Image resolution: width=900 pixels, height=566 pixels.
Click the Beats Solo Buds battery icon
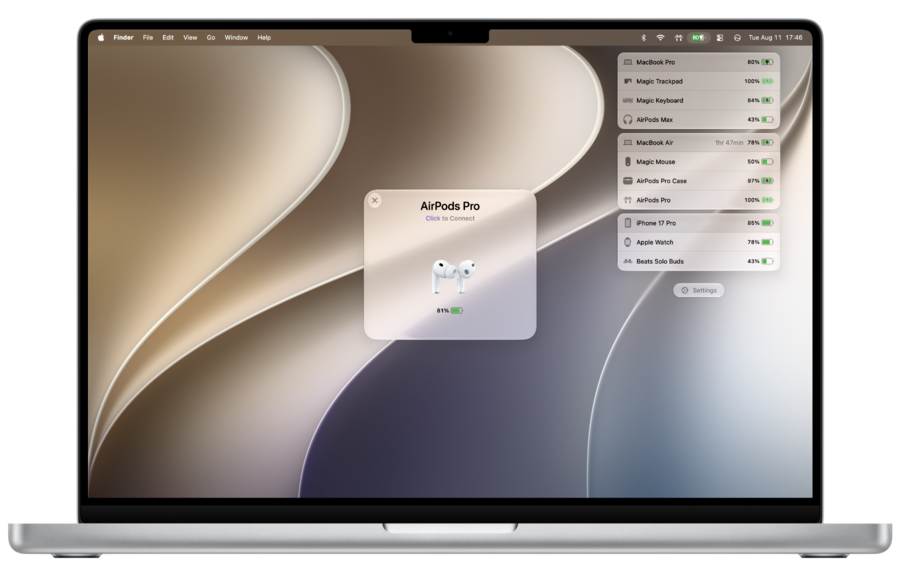click(767, 261)
